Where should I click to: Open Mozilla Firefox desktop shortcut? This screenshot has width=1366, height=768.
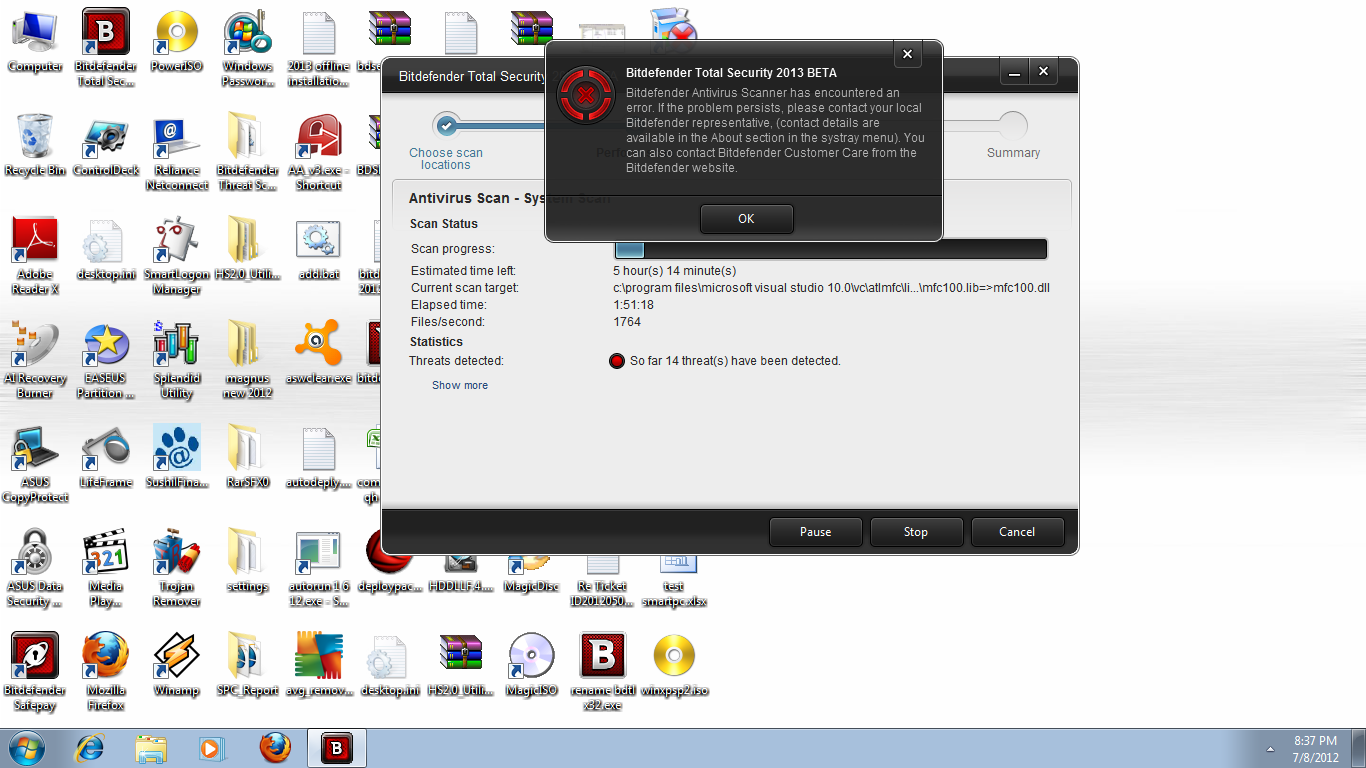106,672
